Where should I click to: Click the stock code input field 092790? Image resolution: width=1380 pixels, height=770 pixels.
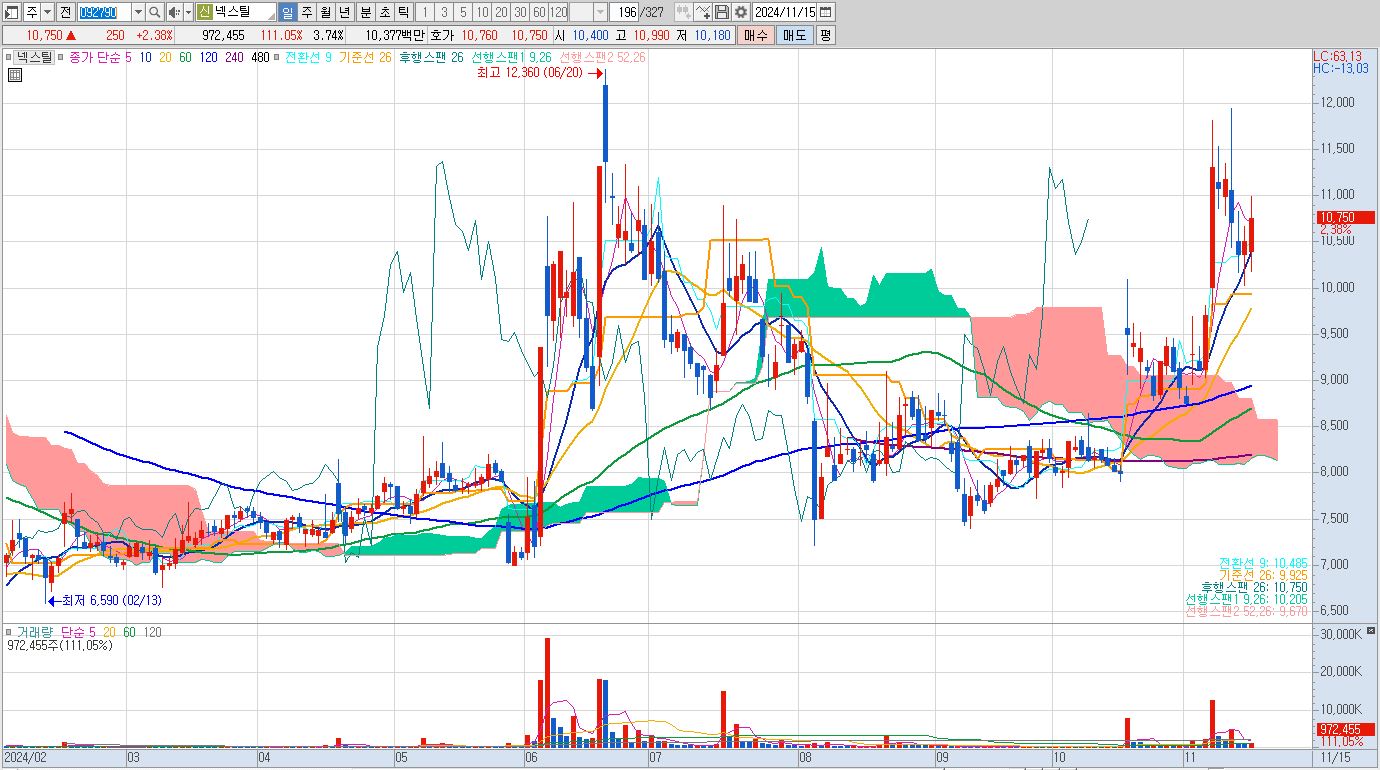click(104, 12)
